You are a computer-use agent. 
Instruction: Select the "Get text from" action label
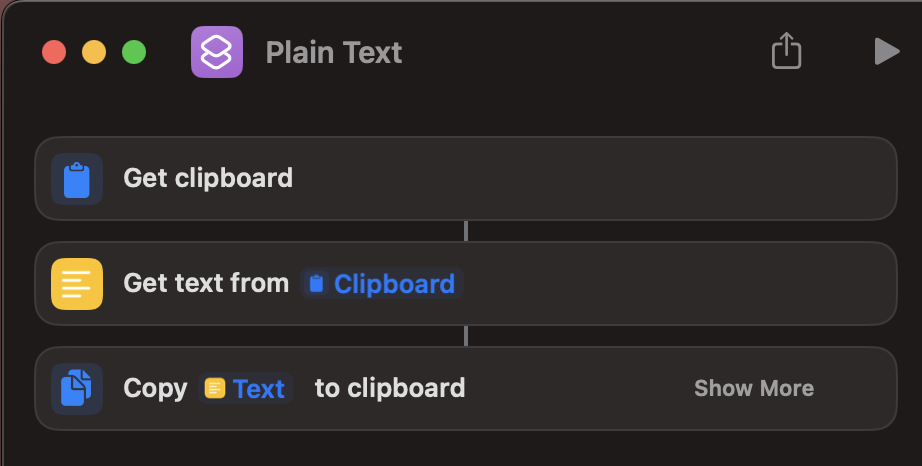click(x=206, y=284)
